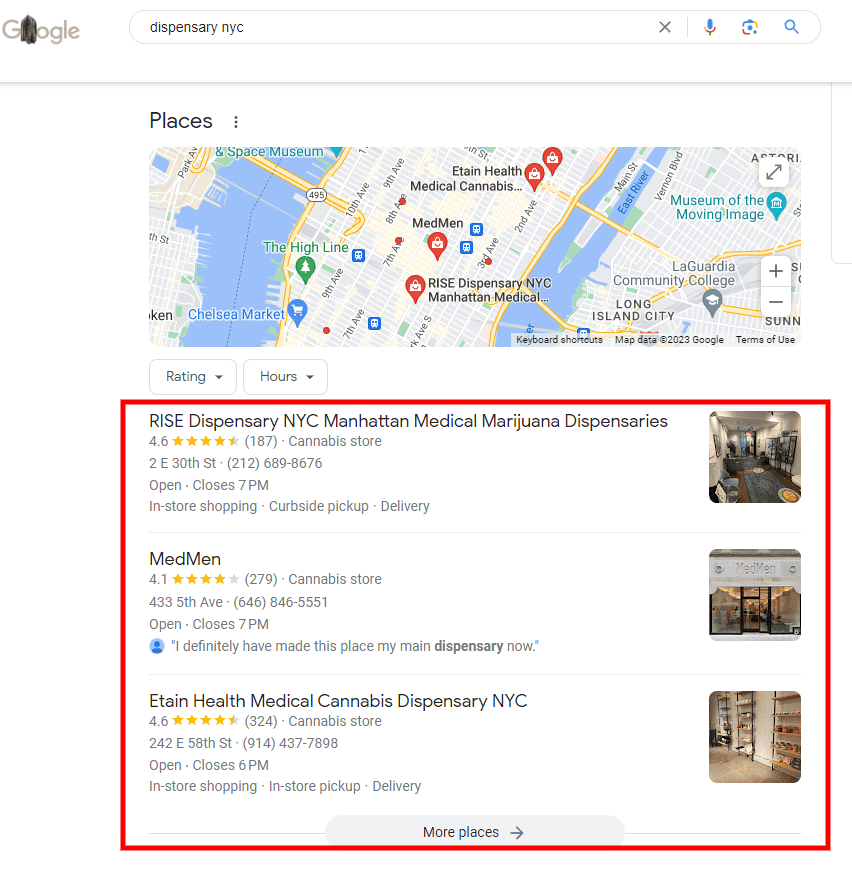The image size is (852, 872).
Task: Open the Places three-dot options menu
Action: tap(236, 122)
